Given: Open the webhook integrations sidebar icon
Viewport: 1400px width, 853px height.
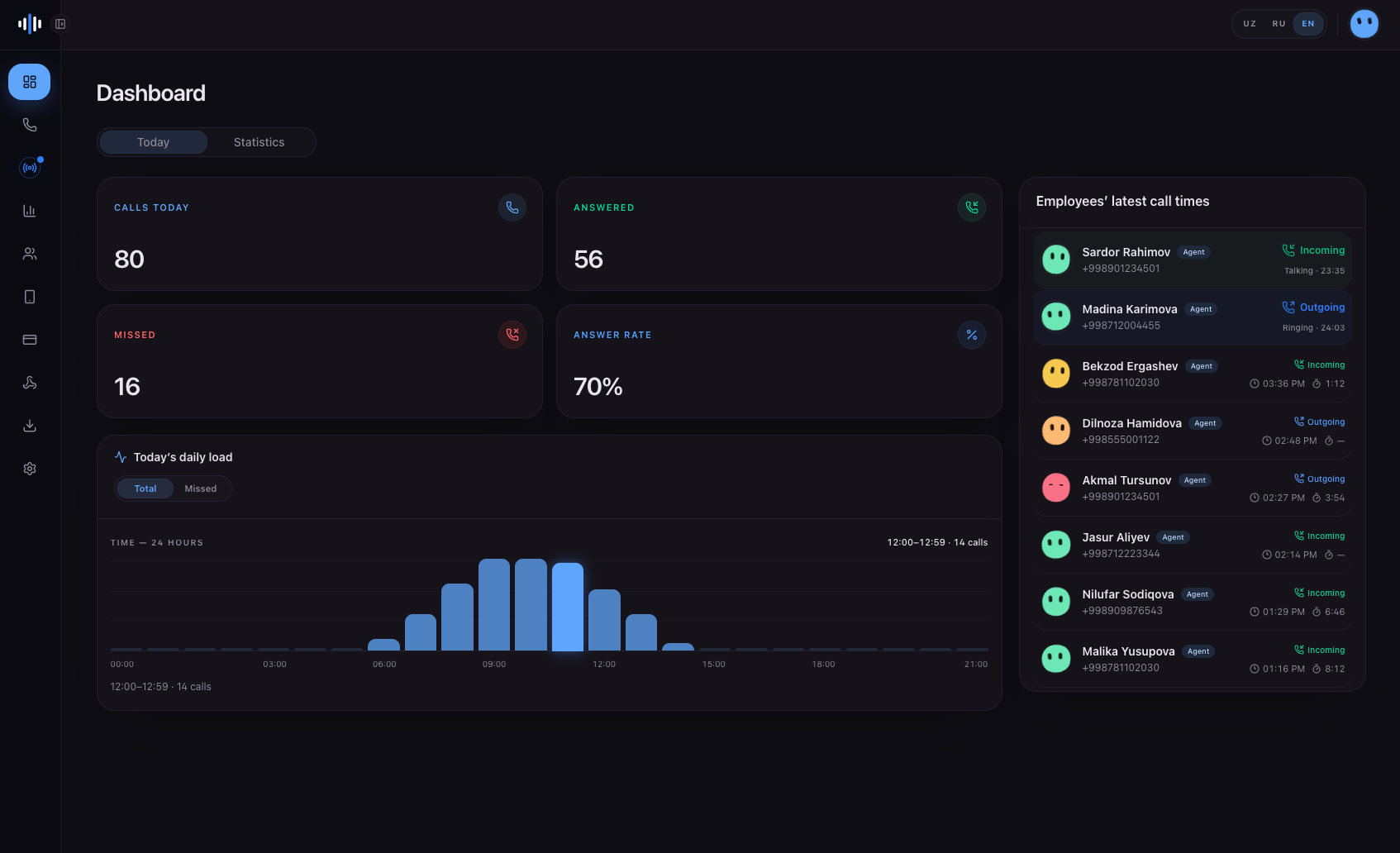Looking at the screenshot, I should click(30, 383).
